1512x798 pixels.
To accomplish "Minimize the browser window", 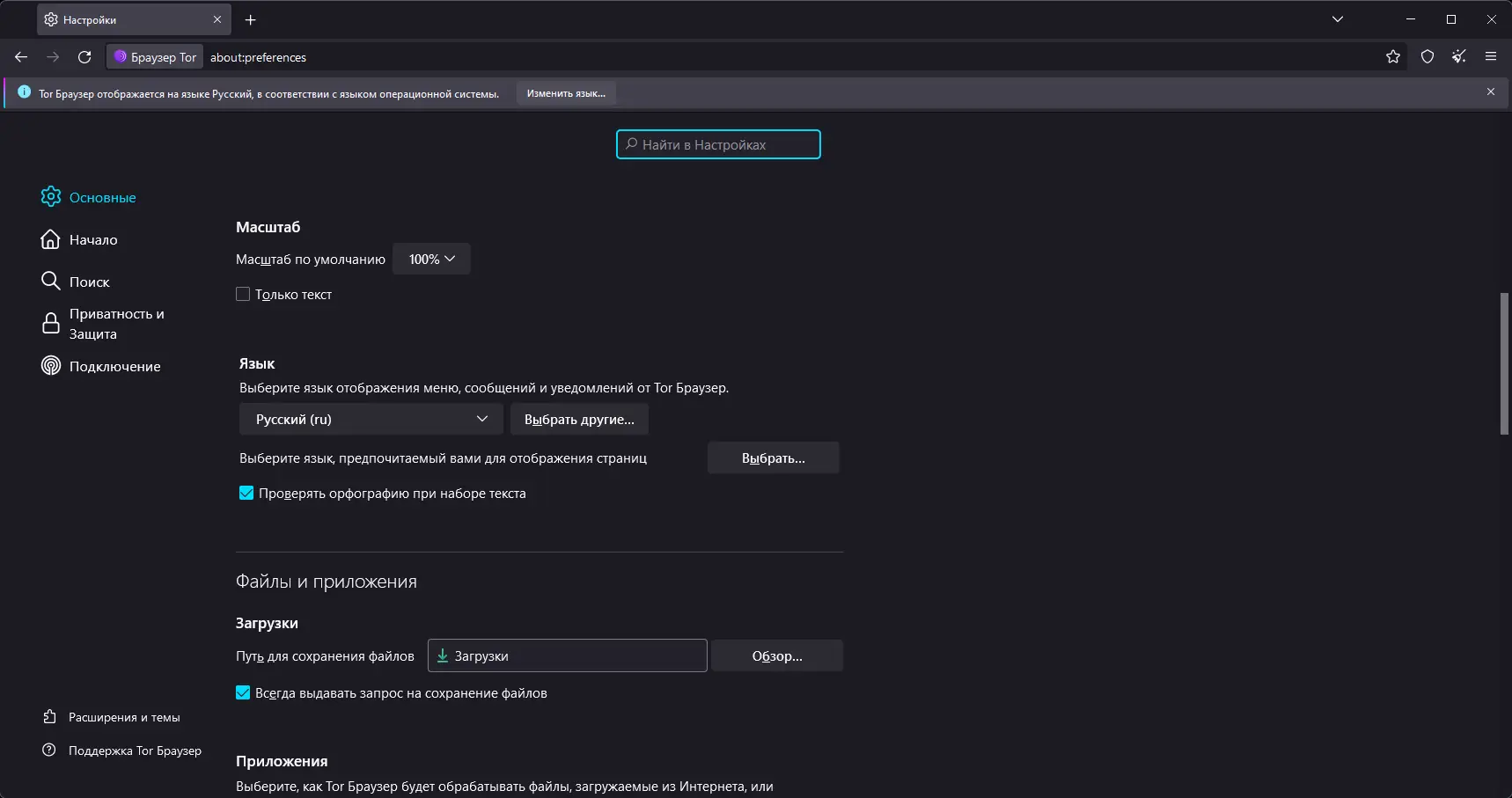I will point(1411,19).
